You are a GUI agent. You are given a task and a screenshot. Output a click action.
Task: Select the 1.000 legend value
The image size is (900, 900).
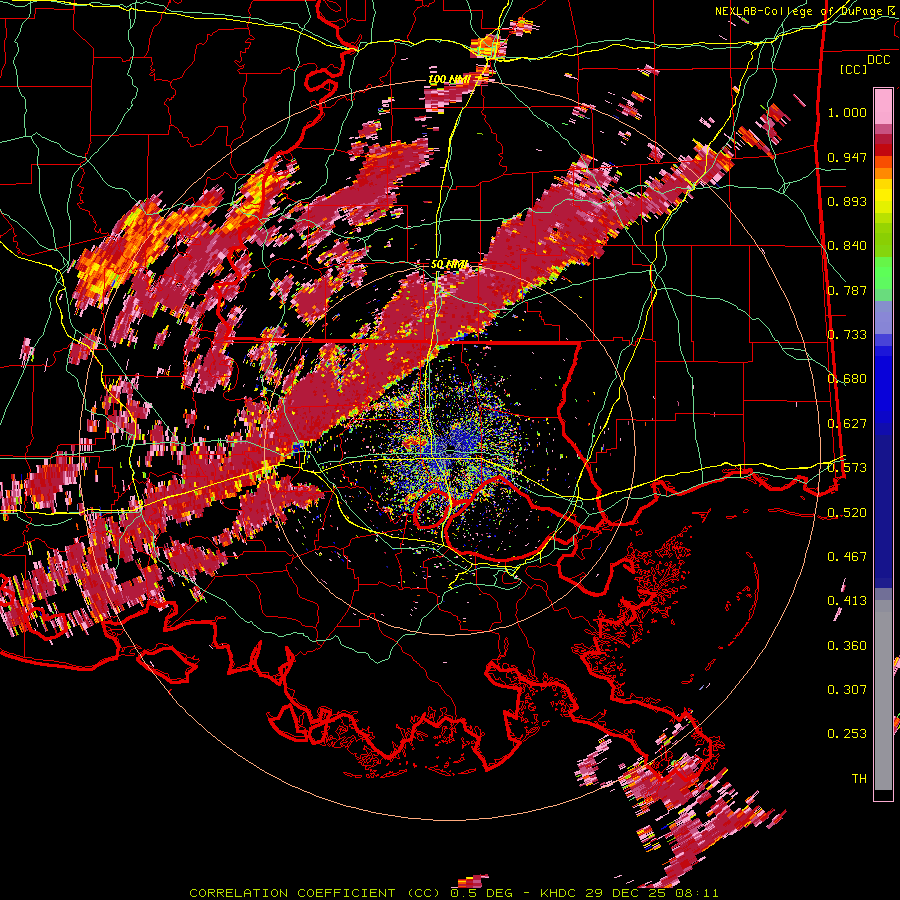pyautogui.click(x=847, y=112)
